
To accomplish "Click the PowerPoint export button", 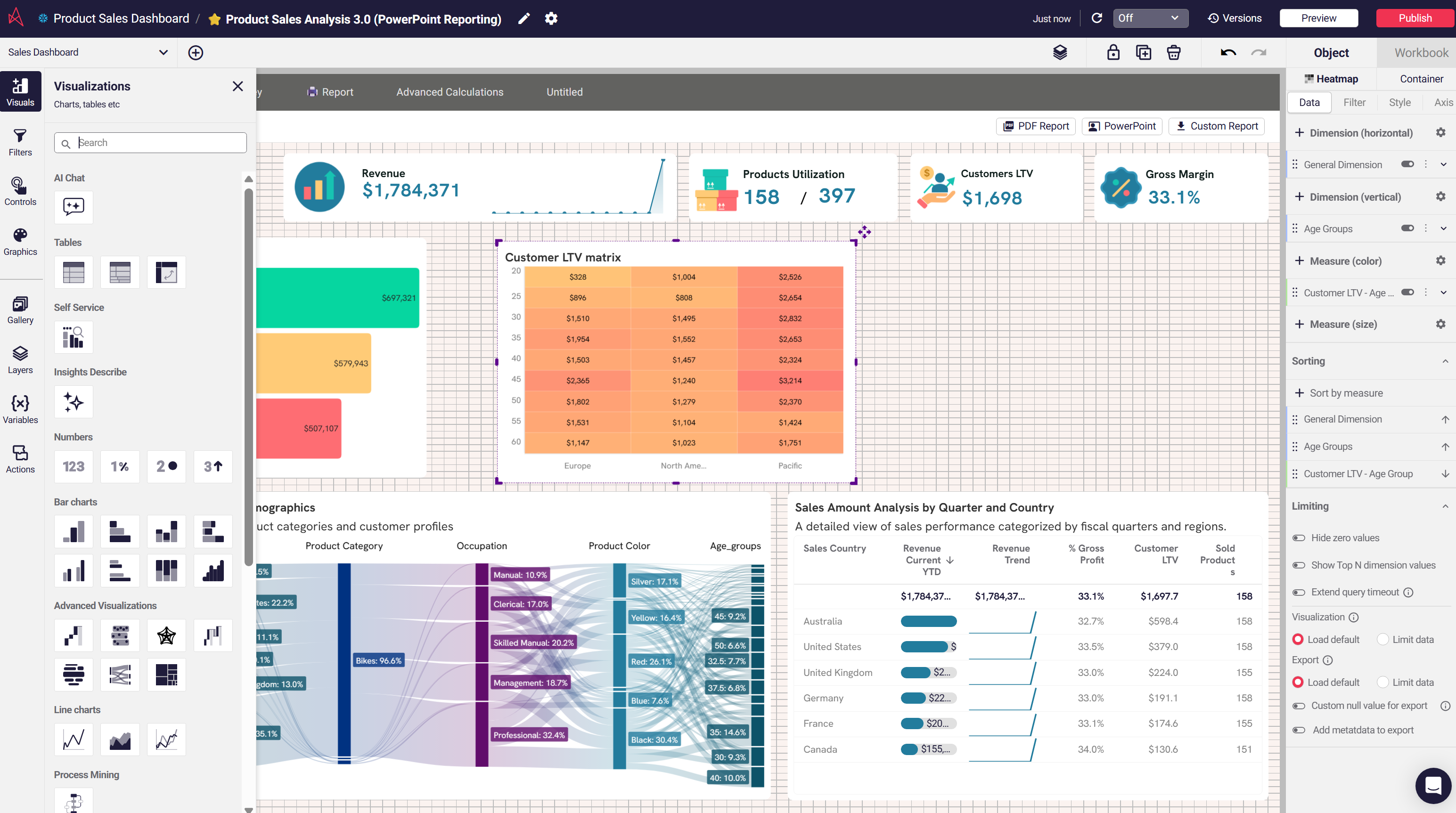I will (1122, 126).
